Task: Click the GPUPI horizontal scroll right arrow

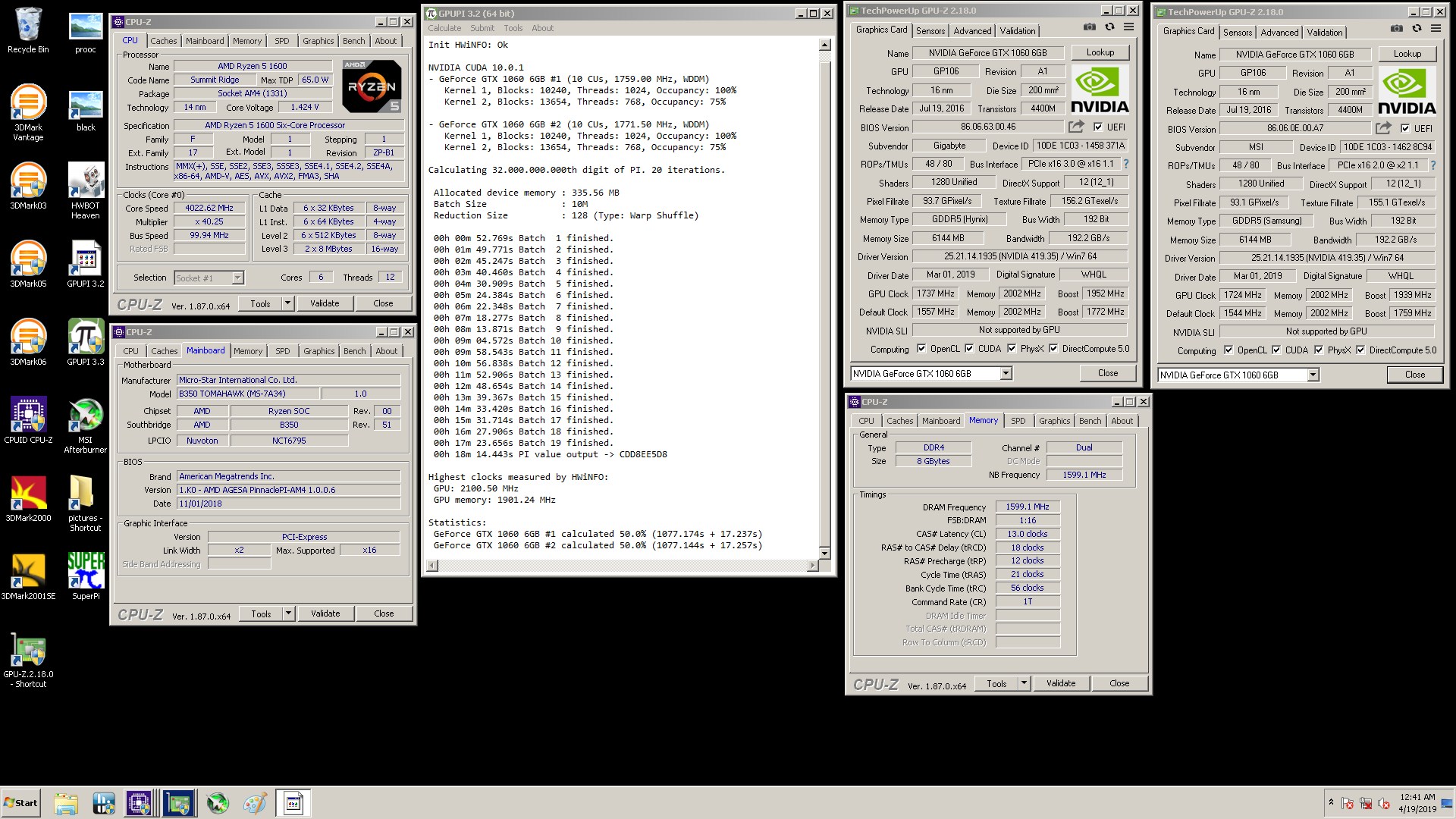Action: coord(813,565)
